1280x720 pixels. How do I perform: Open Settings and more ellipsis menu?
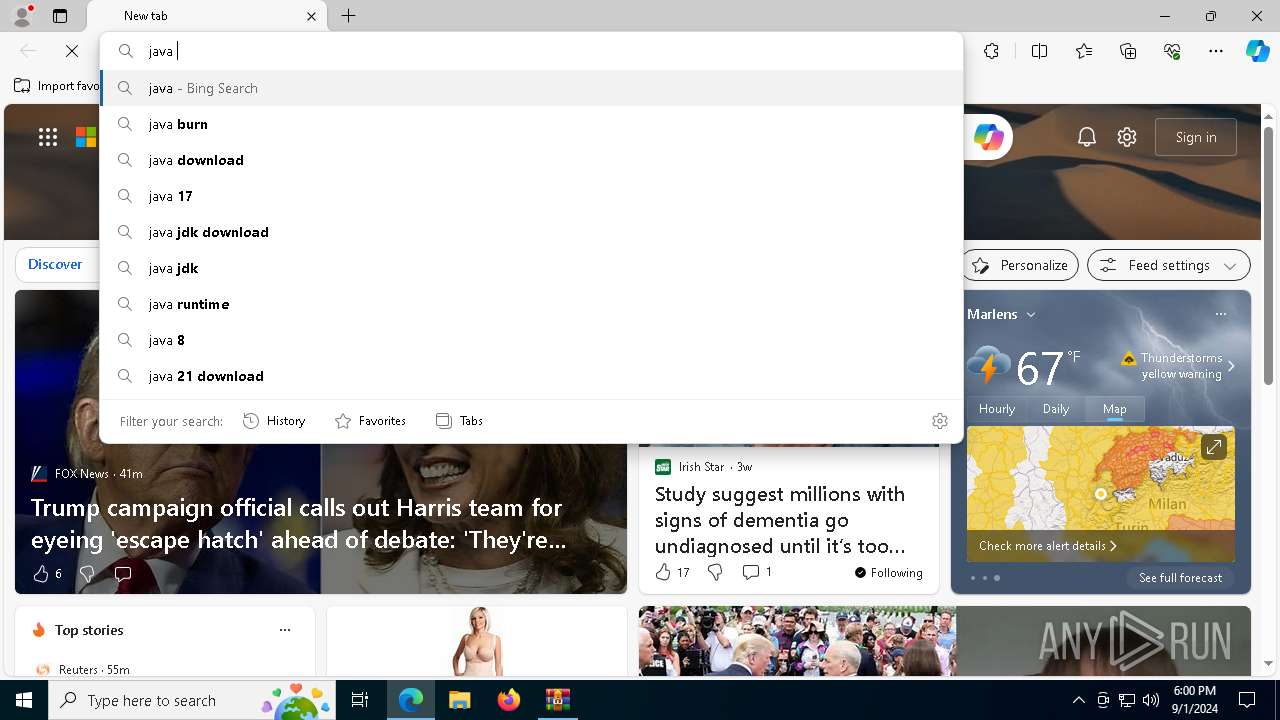tap(1216, 51)
